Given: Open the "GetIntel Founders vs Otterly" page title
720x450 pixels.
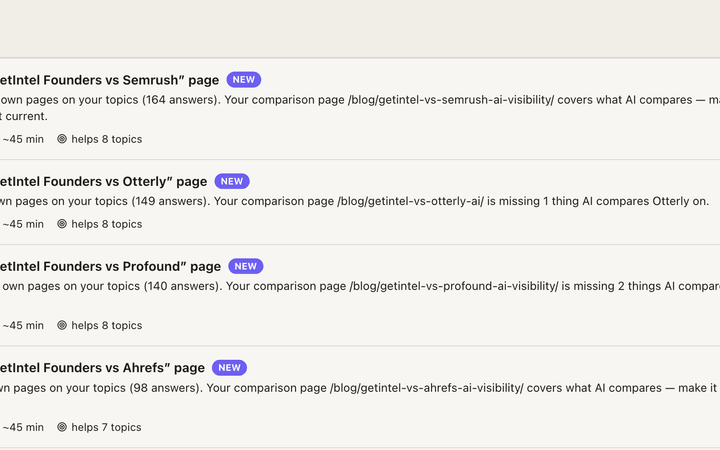Looking at the screenshot, I should (103, 181).
